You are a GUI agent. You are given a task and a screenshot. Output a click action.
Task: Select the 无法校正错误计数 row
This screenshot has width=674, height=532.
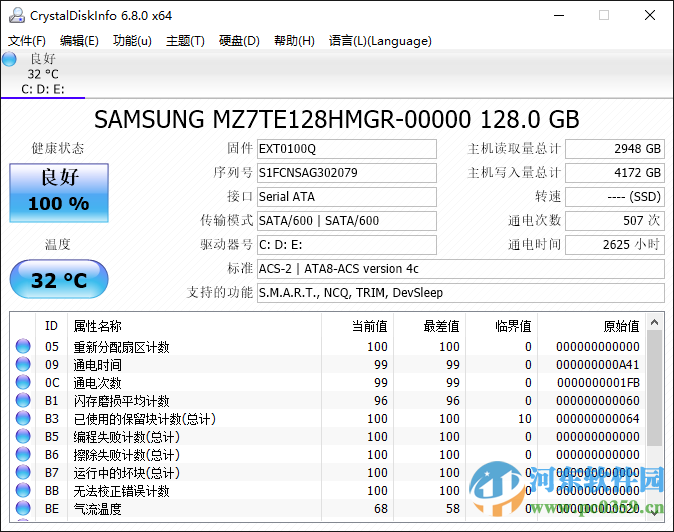click(x=328, y=491)
